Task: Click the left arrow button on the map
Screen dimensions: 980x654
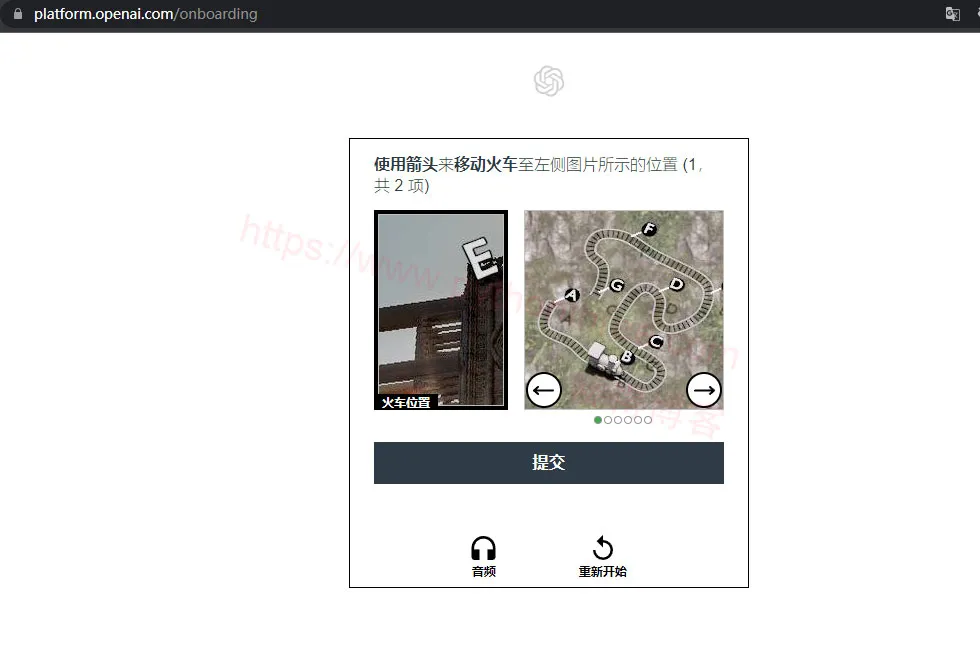Action: pos(544,390)
